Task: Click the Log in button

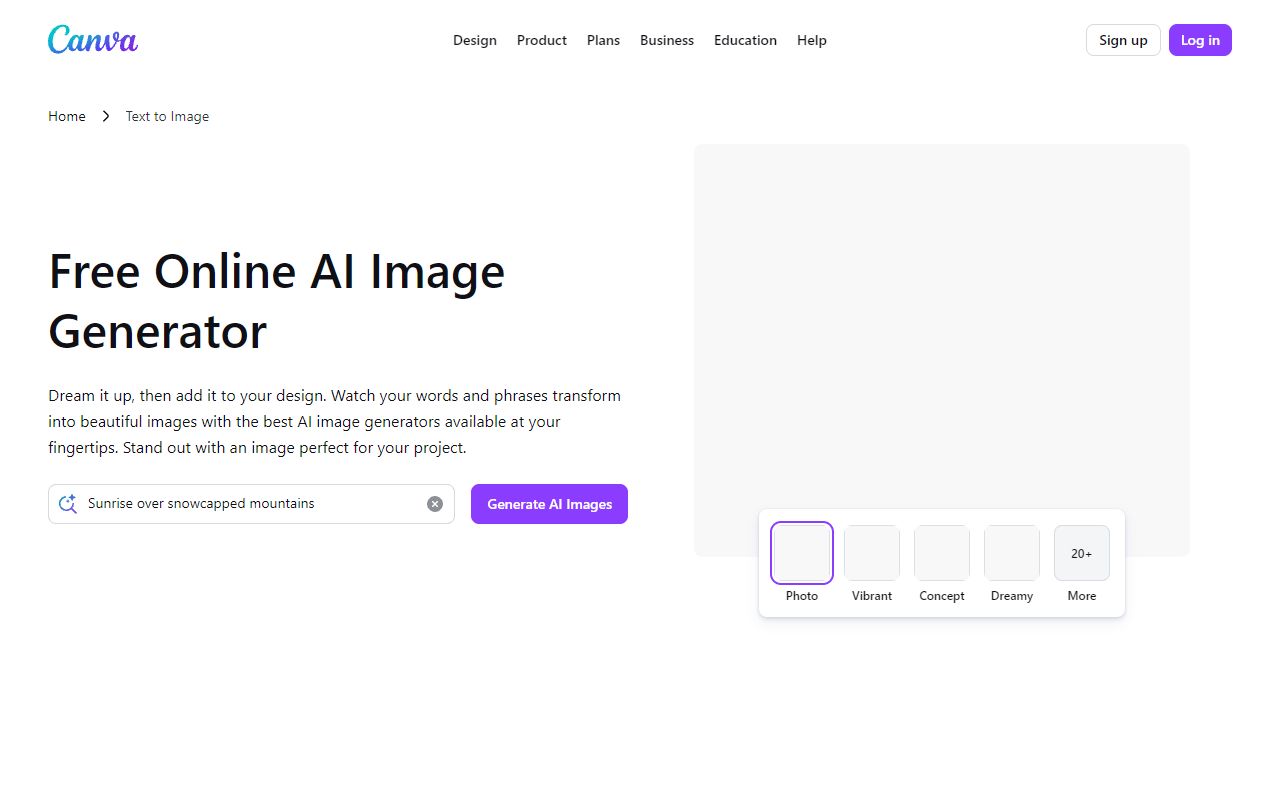Action: (x=1200, y=40)
